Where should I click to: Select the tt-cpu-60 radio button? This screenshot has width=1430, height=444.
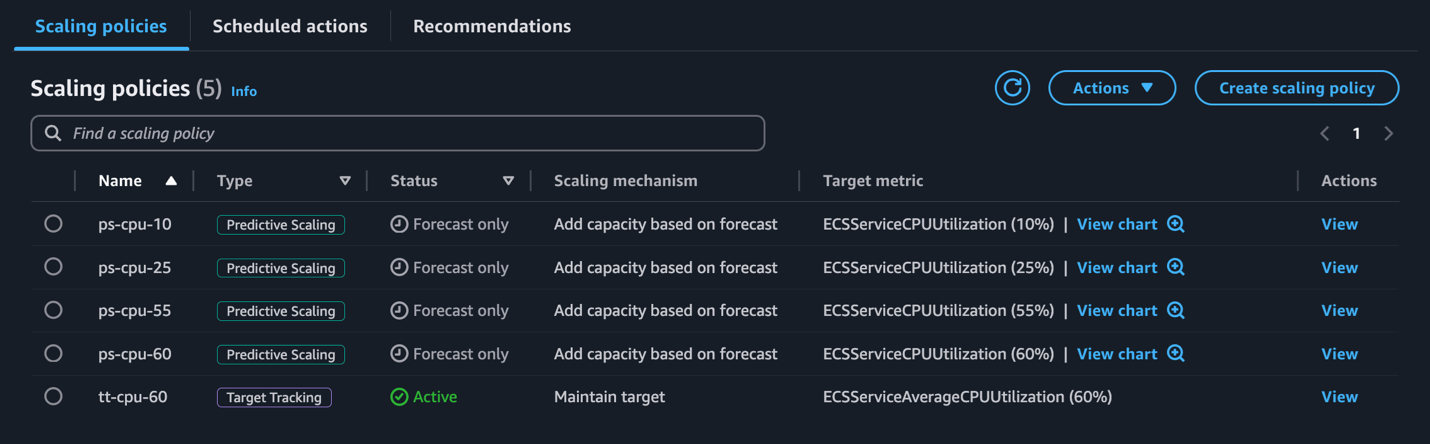[x=53, y=396]
